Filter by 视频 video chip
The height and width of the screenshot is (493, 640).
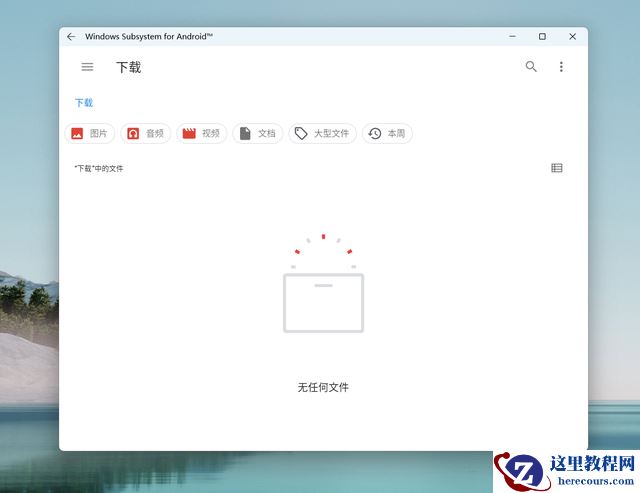tap(201, 133)
